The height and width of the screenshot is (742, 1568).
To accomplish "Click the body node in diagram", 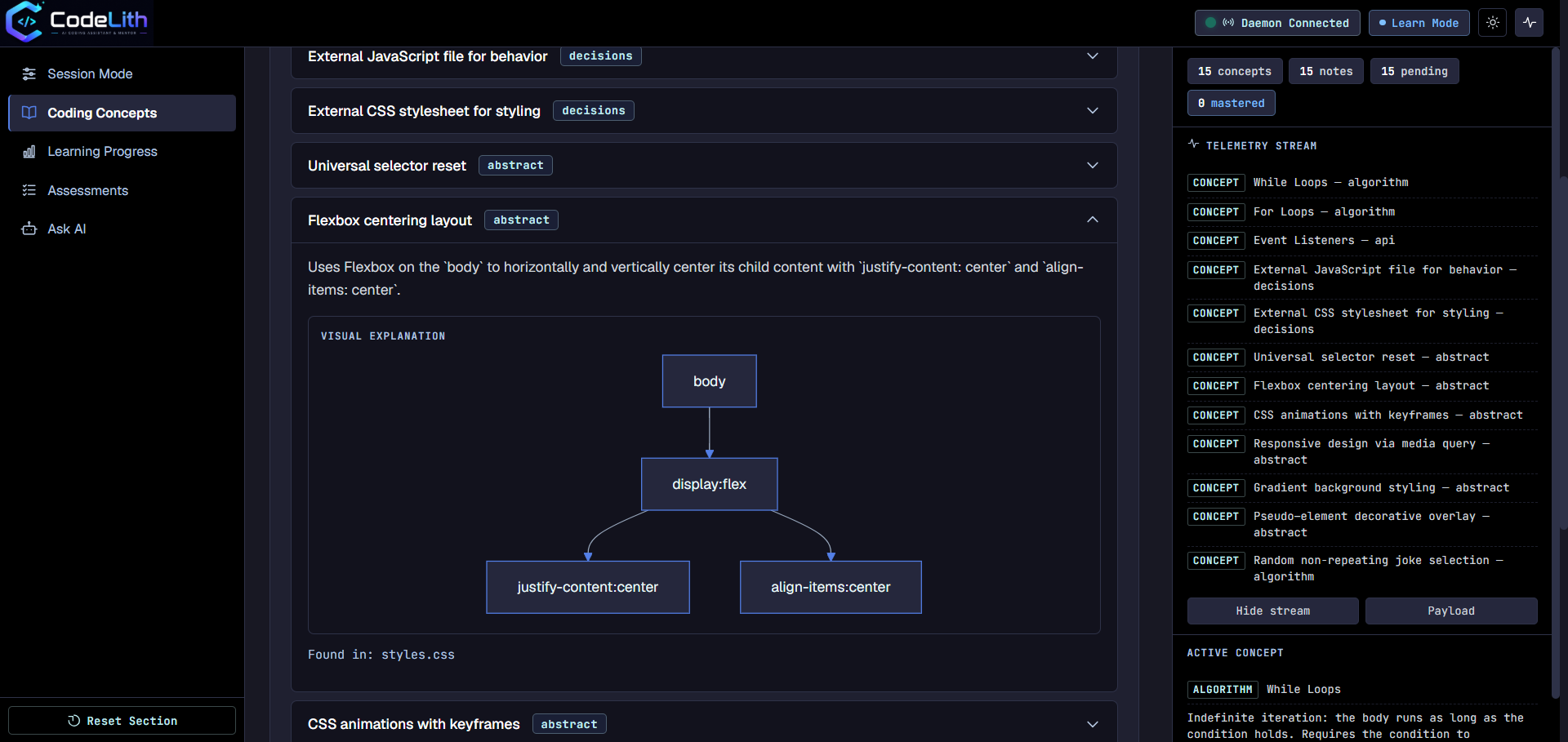I will 710,381.
